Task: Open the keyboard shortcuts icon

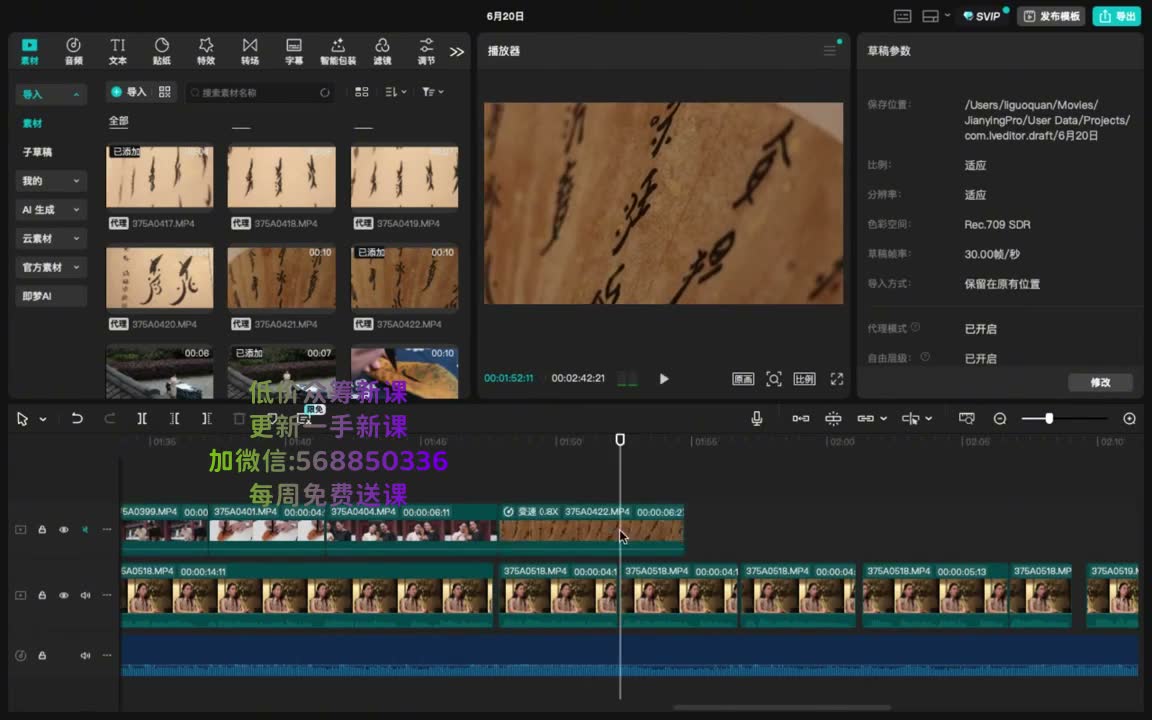Action: (902, 16)
